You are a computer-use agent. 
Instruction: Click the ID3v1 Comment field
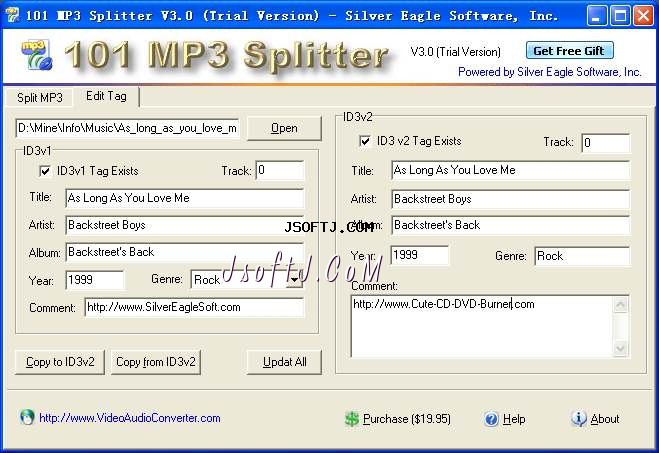coord(194,307)
